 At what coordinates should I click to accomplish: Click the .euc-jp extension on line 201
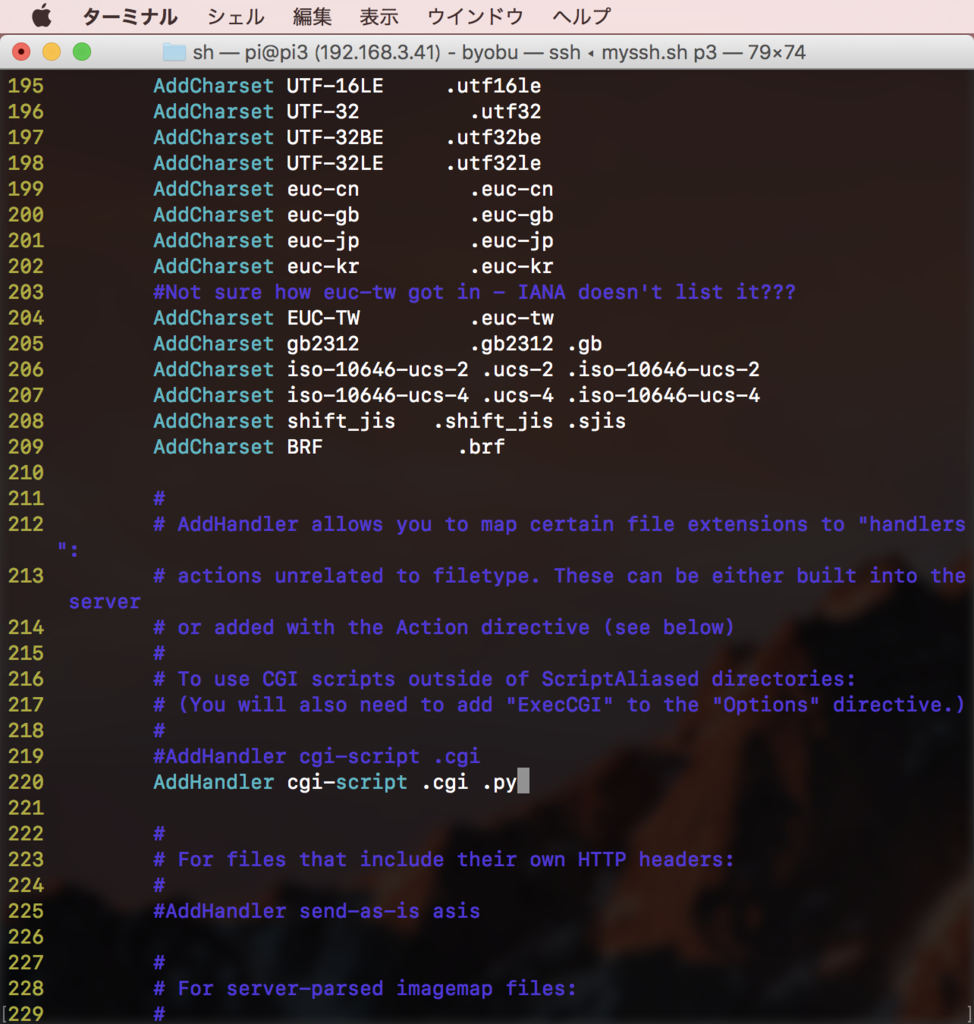511,241
